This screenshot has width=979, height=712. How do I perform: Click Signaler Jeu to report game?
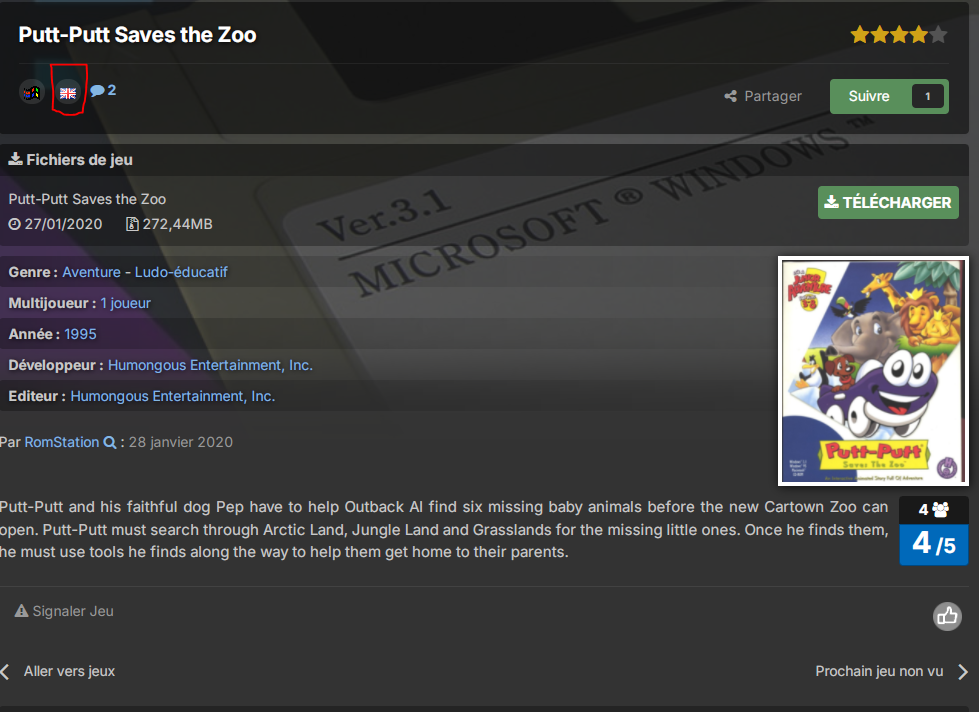coord(64,611)
